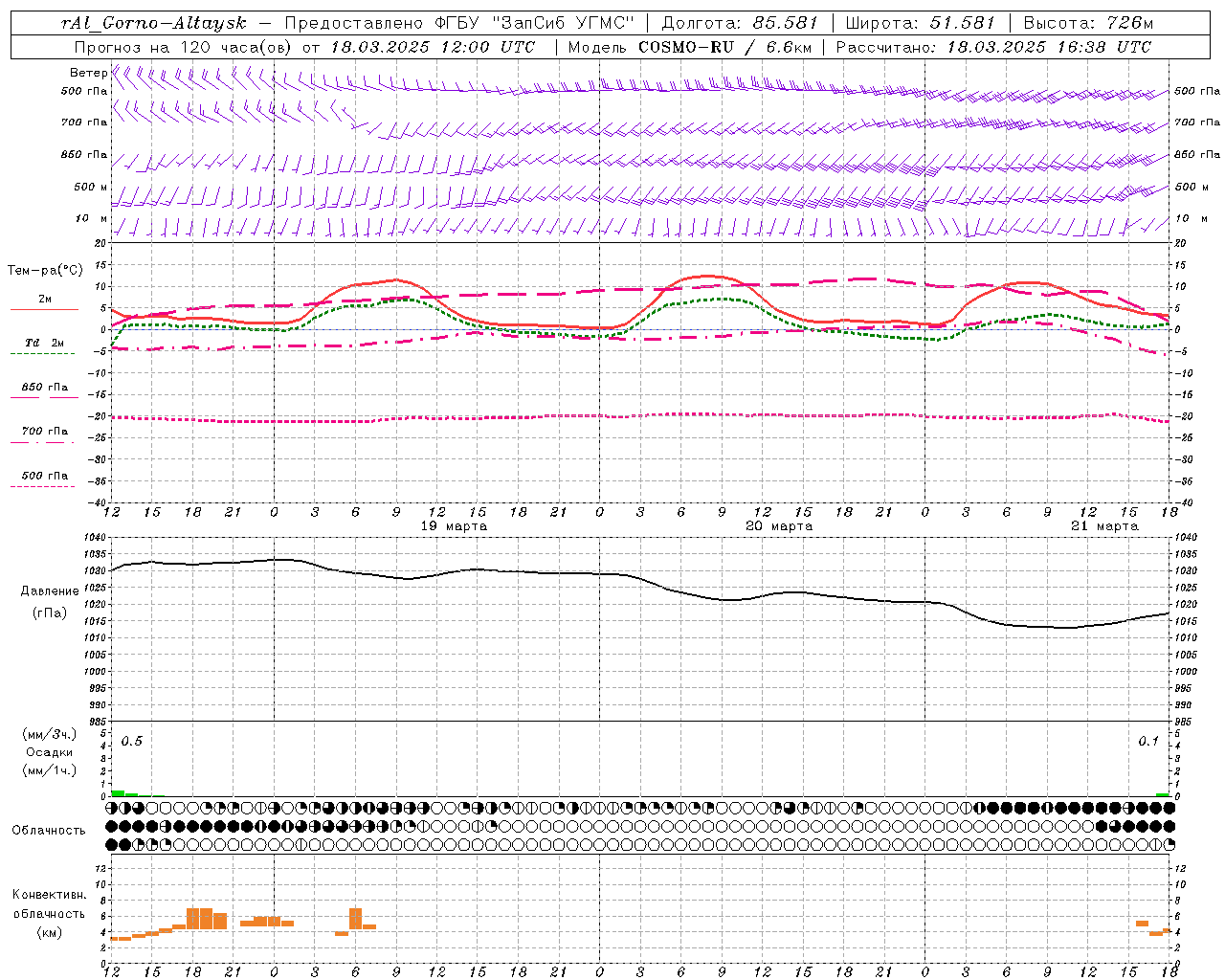
Task: Select the forecast start text 18.03.2025 12:00 UTC
Action: [433, 47]
